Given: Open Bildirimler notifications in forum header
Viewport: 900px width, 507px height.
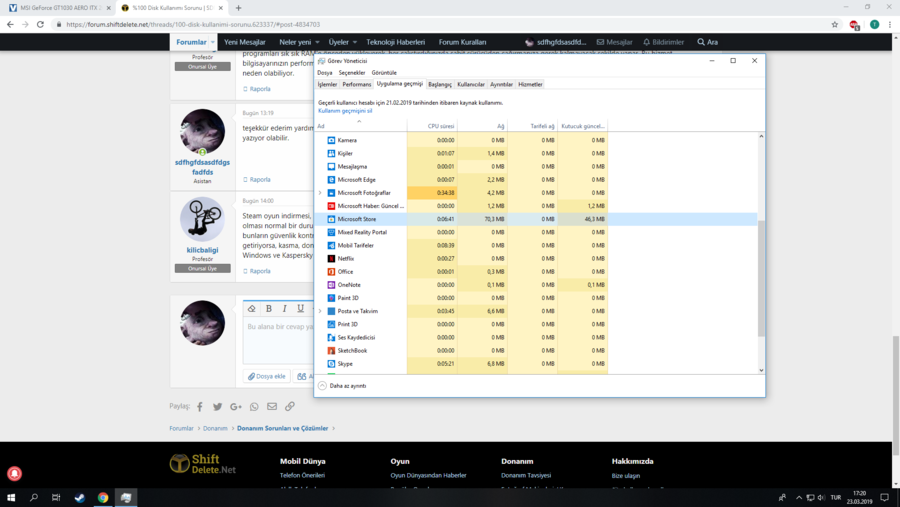Looking at the screenshot, I should pyautogui.click(x=663, y=42).
